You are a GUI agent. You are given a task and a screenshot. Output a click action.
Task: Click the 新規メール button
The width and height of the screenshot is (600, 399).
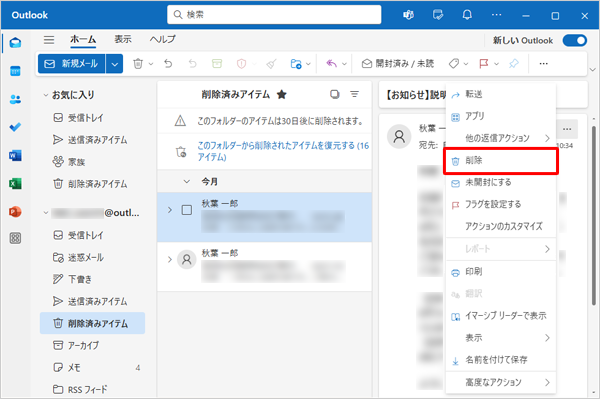tap(72, 64)
